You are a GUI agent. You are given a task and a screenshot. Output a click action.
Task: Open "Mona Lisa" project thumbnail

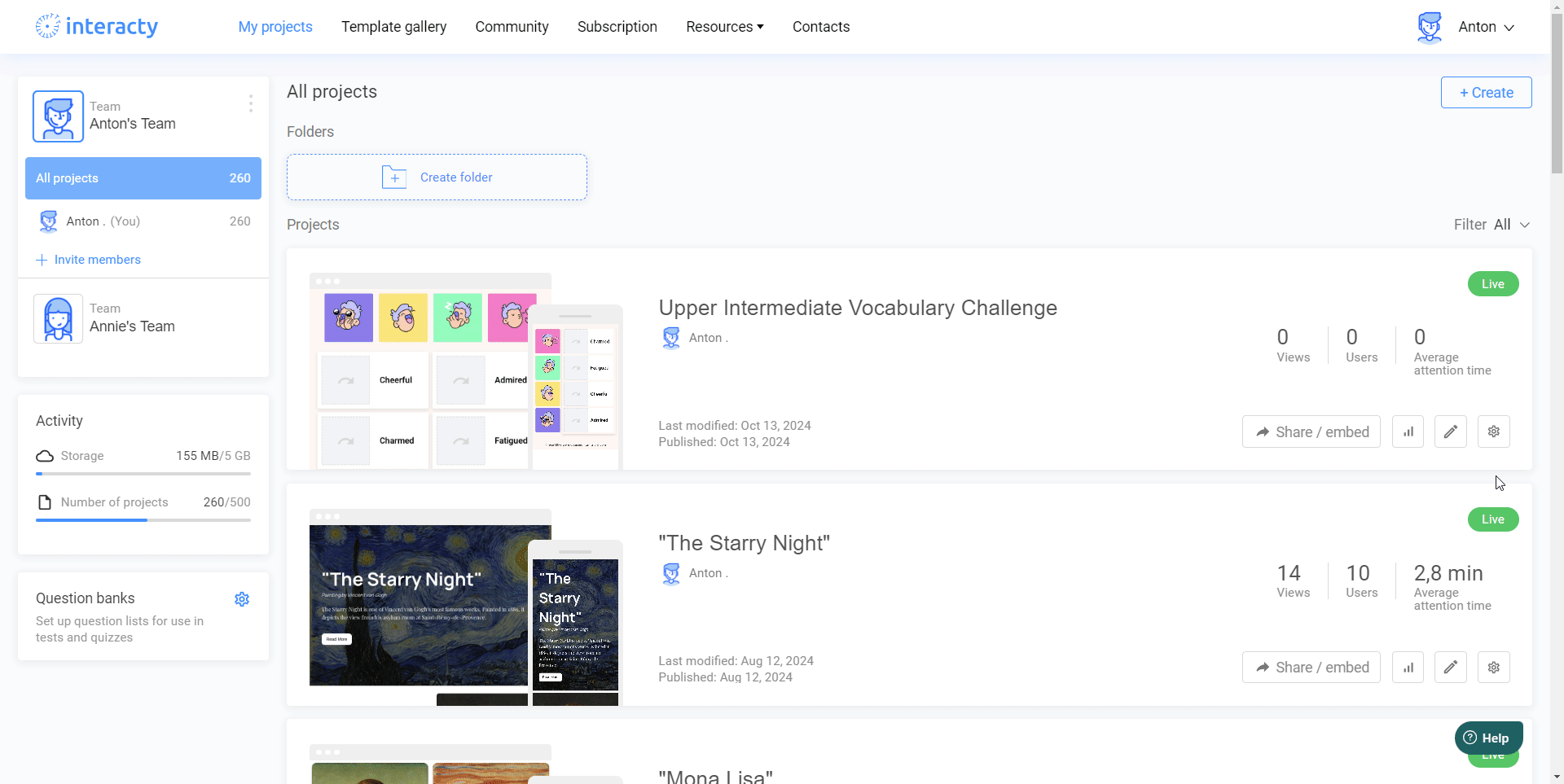(466, 764)
